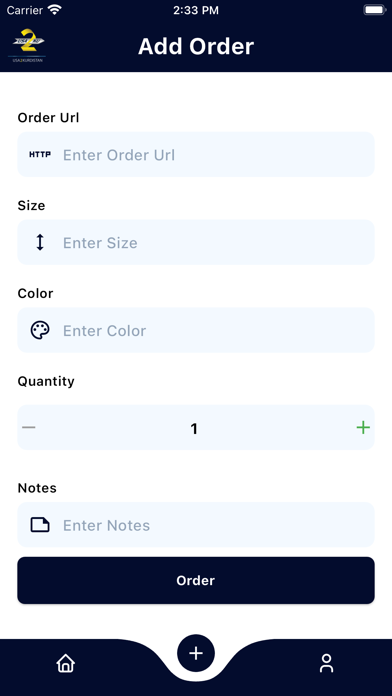Open the Profile tab in bottom bar
The height and width of the screenshot is (696, 392).
326,664
